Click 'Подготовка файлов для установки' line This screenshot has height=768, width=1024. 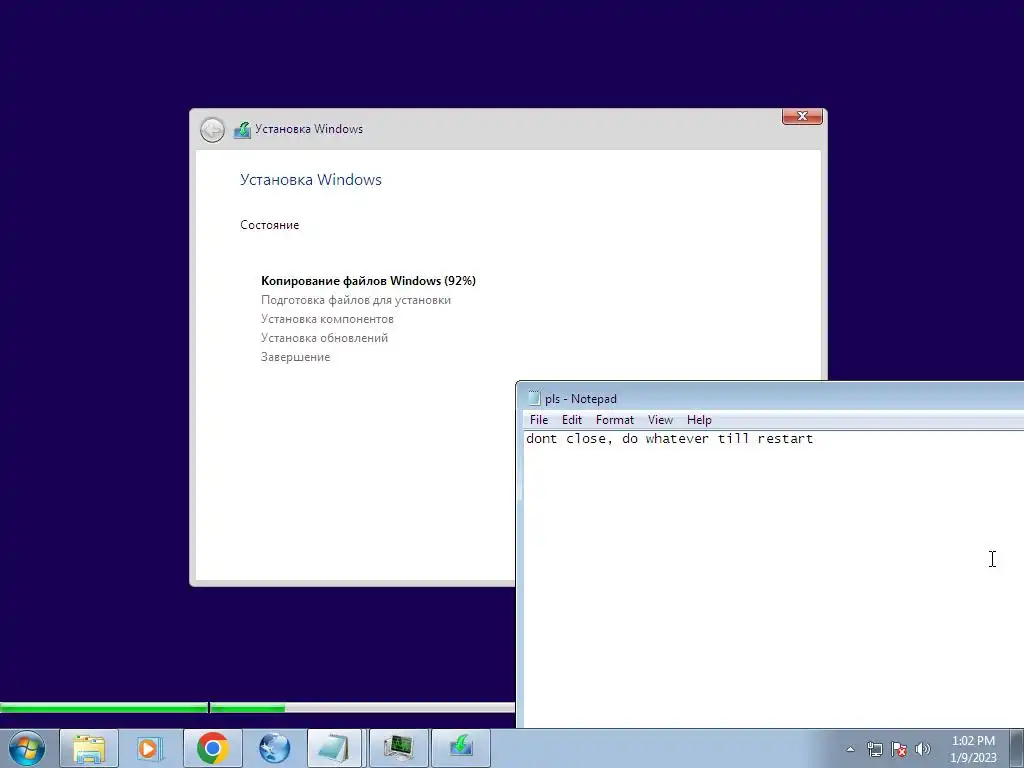[x=356, y=300]
